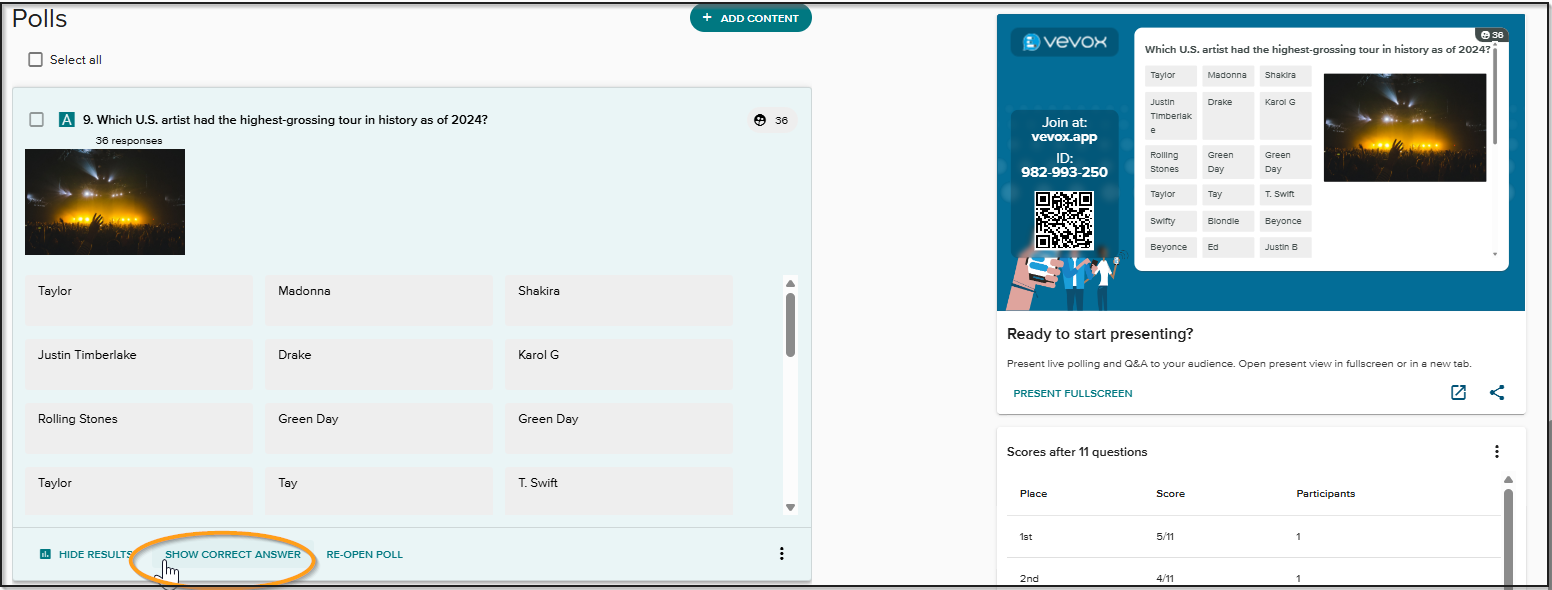Select the 2nd place row
Screen dimensions: 1552x590
(x=1254, y=575)
